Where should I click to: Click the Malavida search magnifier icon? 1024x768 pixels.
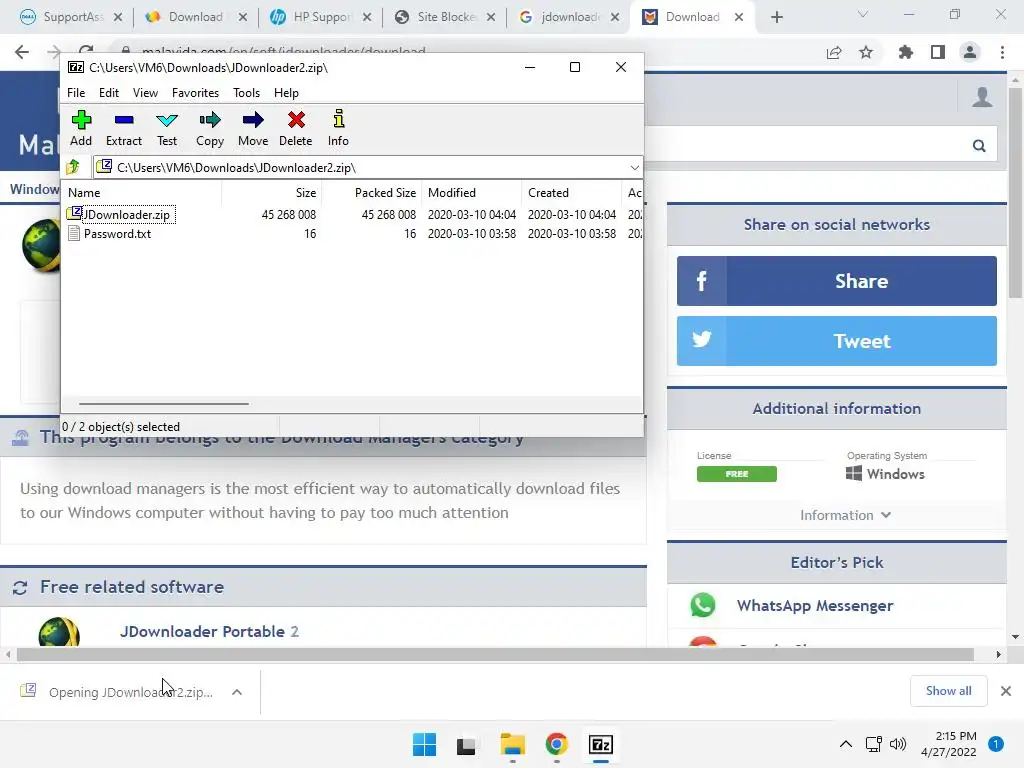(979, 146)
